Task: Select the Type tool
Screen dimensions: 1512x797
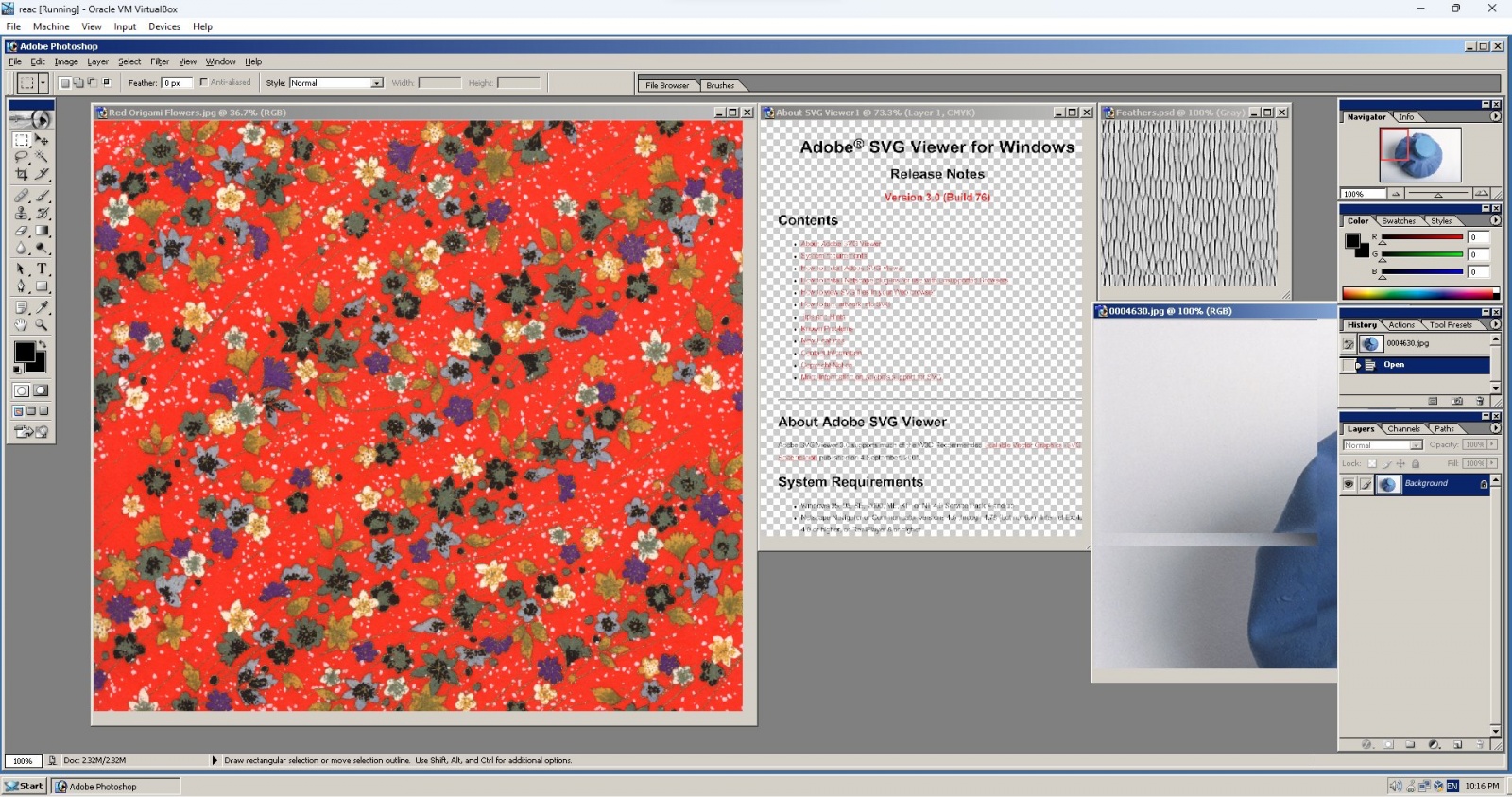Action: pyautogui.click(x=42, y=269)
